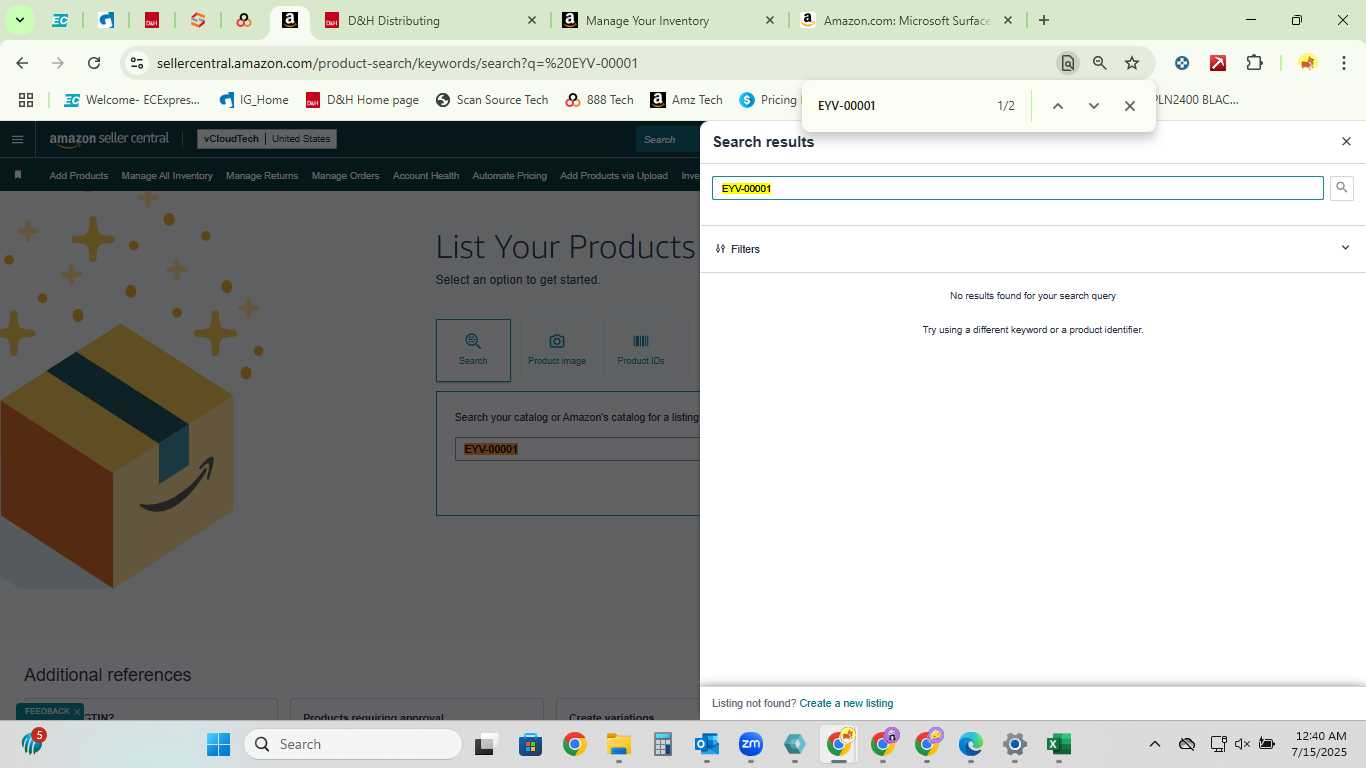The width and height of the screenshot is (1366, 768).
Task: Open the Amz Tech bookmark
Action: click(686, 100)
